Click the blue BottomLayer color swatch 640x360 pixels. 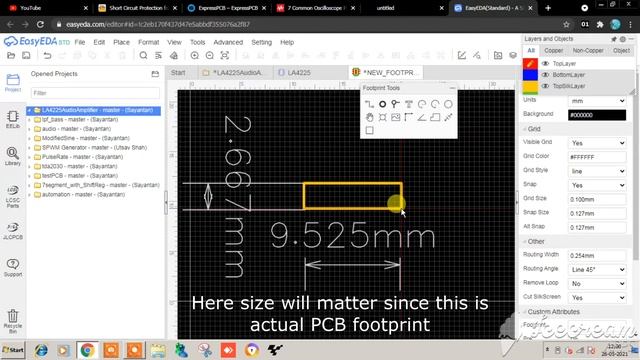point(530,75)
